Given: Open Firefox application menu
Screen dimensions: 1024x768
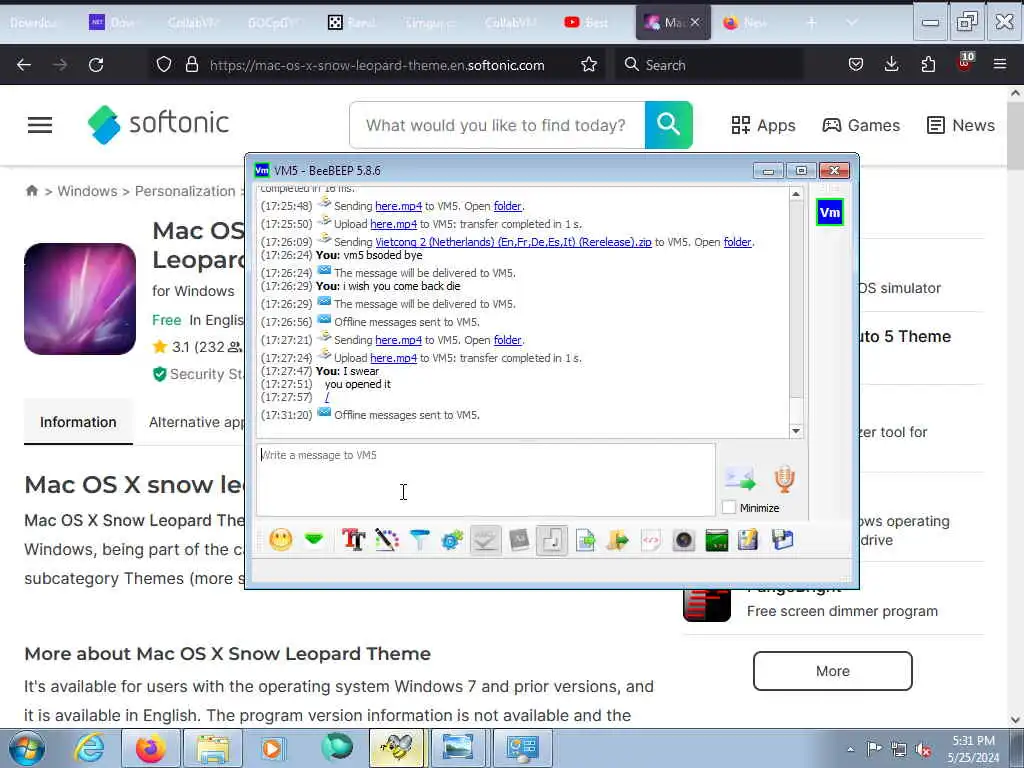Looking at the screenshot, I should click(x=1000, y=65).
